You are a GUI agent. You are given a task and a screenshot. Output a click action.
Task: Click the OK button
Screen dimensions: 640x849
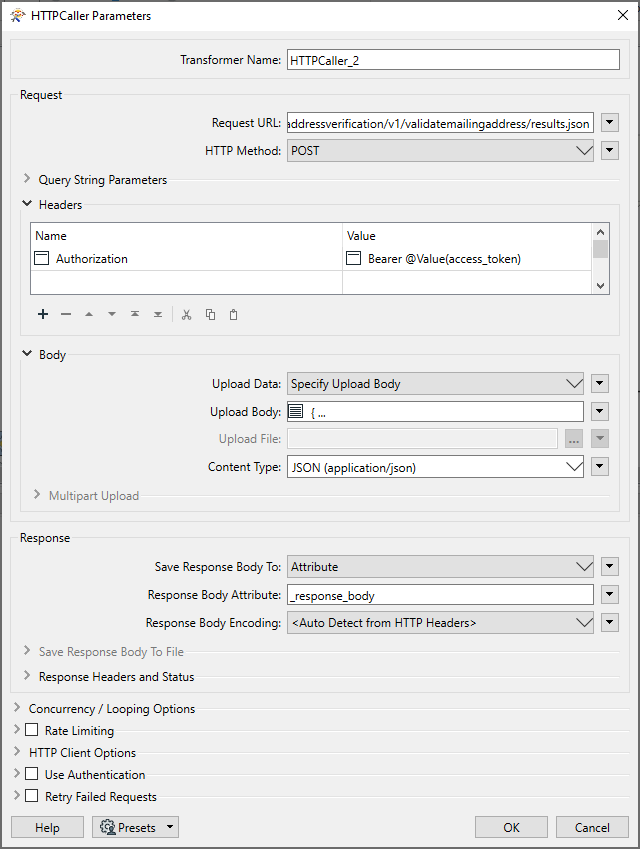pos(511,827)
